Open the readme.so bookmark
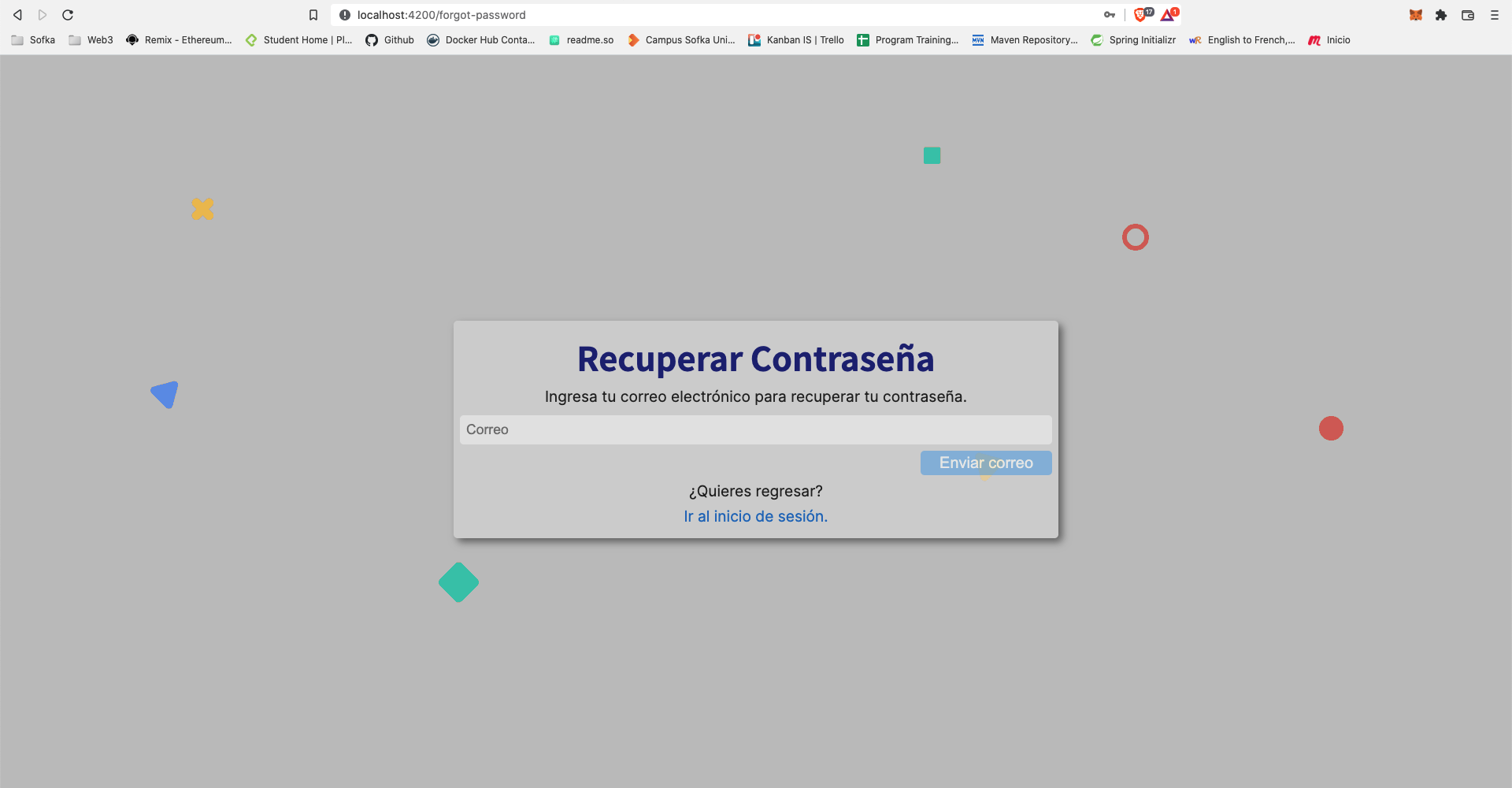Image resolution: width=1512 pixels, height=788 pixels. 581,39
